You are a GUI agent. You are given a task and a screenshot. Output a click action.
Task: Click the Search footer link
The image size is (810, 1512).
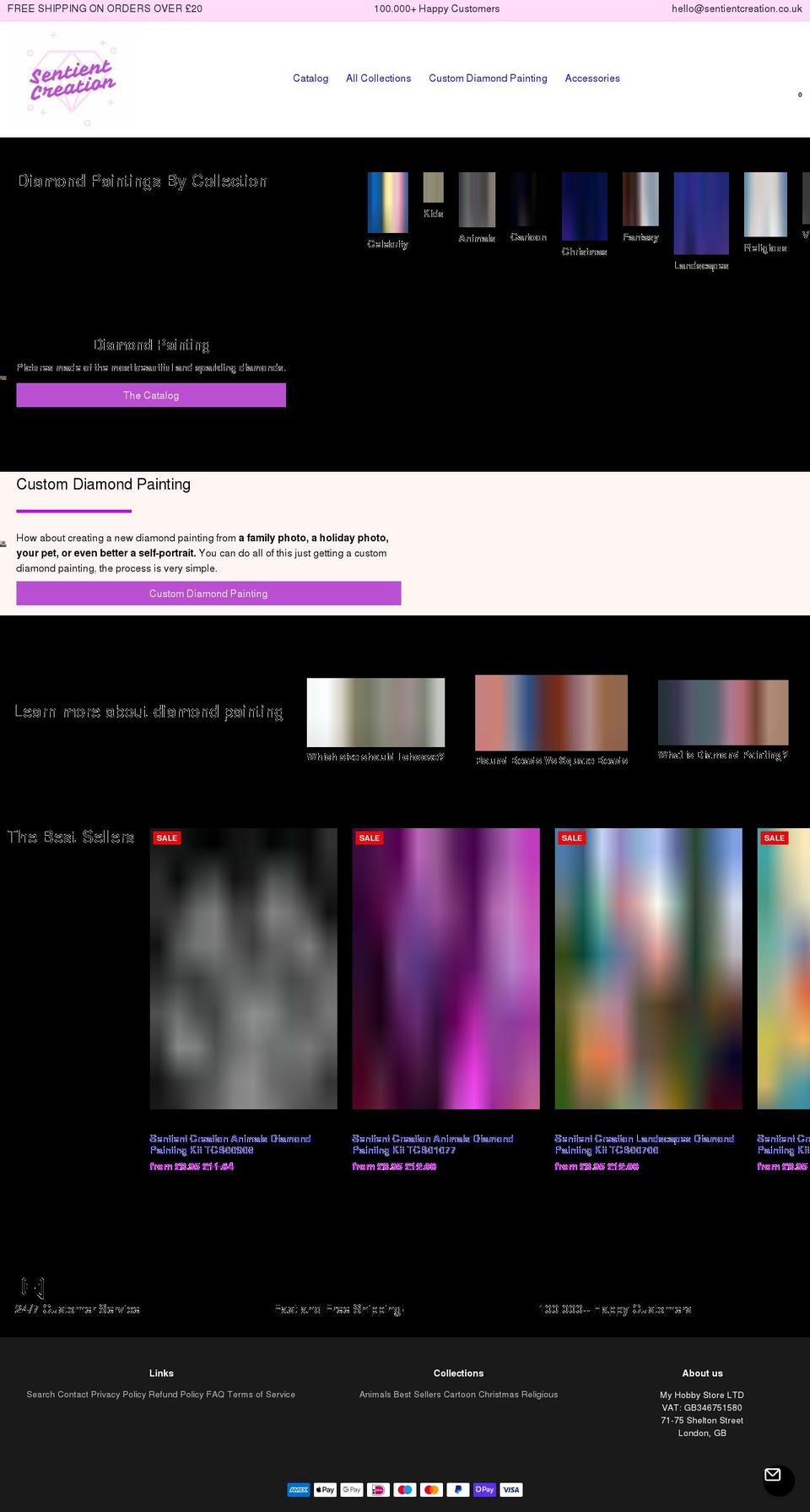(x=40, y=1395)
